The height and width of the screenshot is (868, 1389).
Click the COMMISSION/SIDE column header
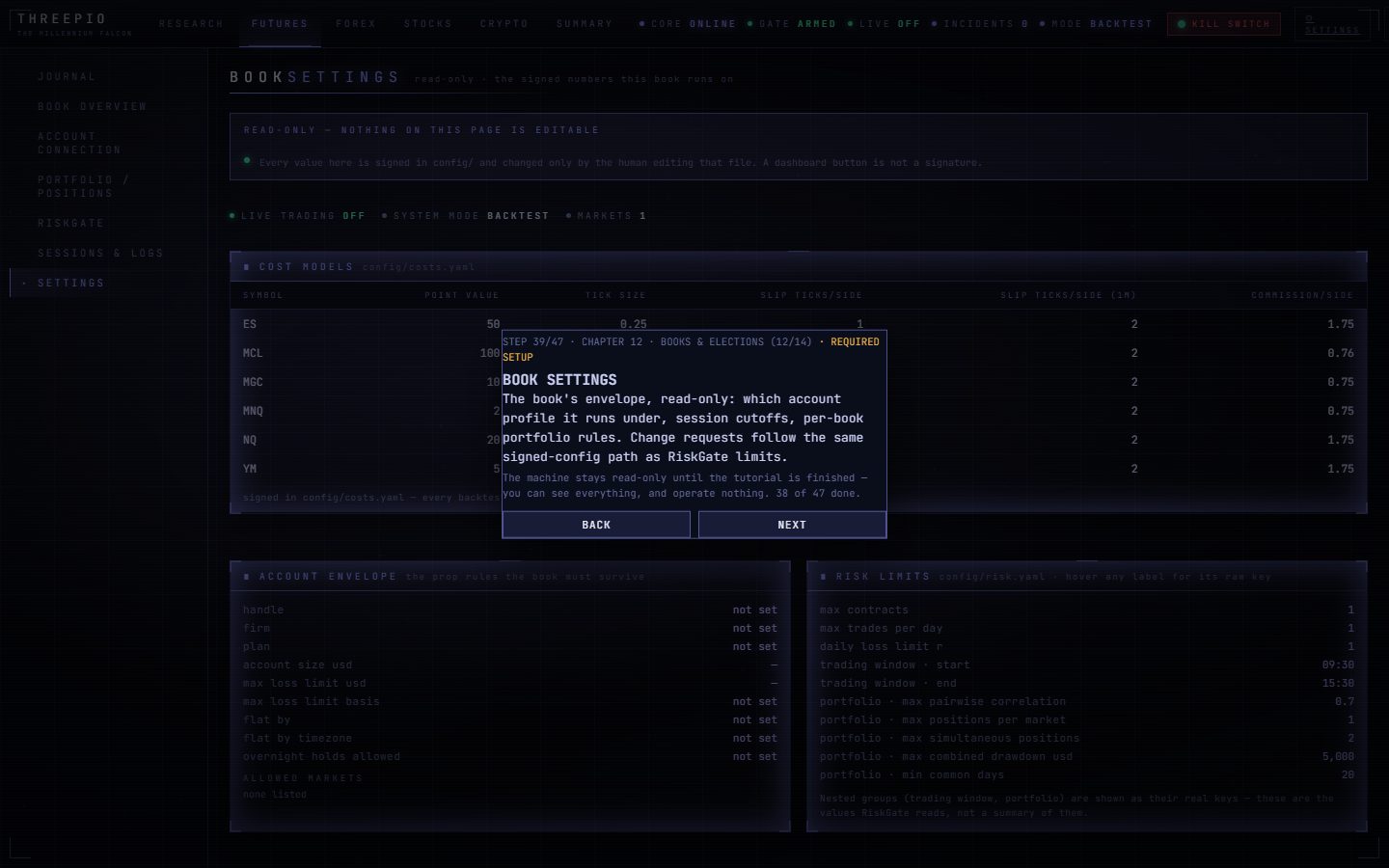click(x=1302, y=295)
